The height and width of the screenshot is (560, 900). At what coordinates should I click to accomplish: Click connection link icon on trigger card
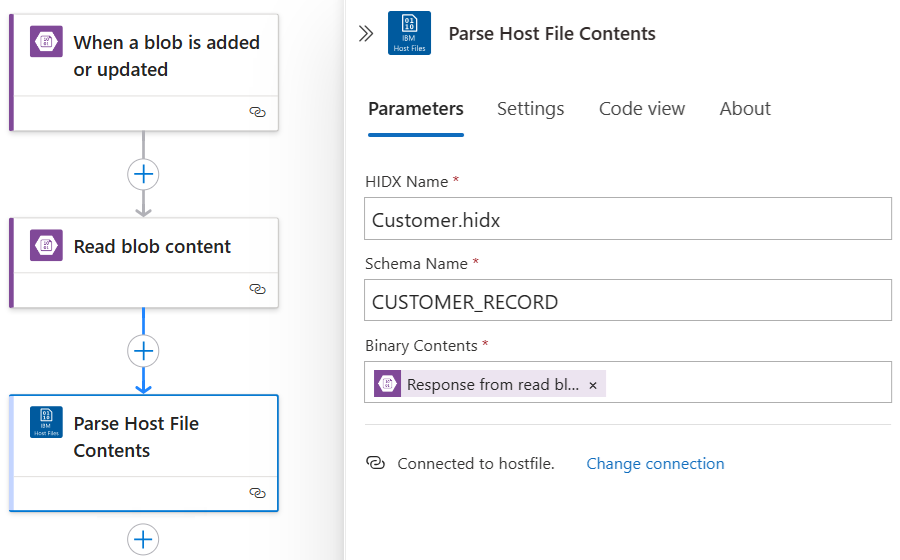(x=257, y=112)
